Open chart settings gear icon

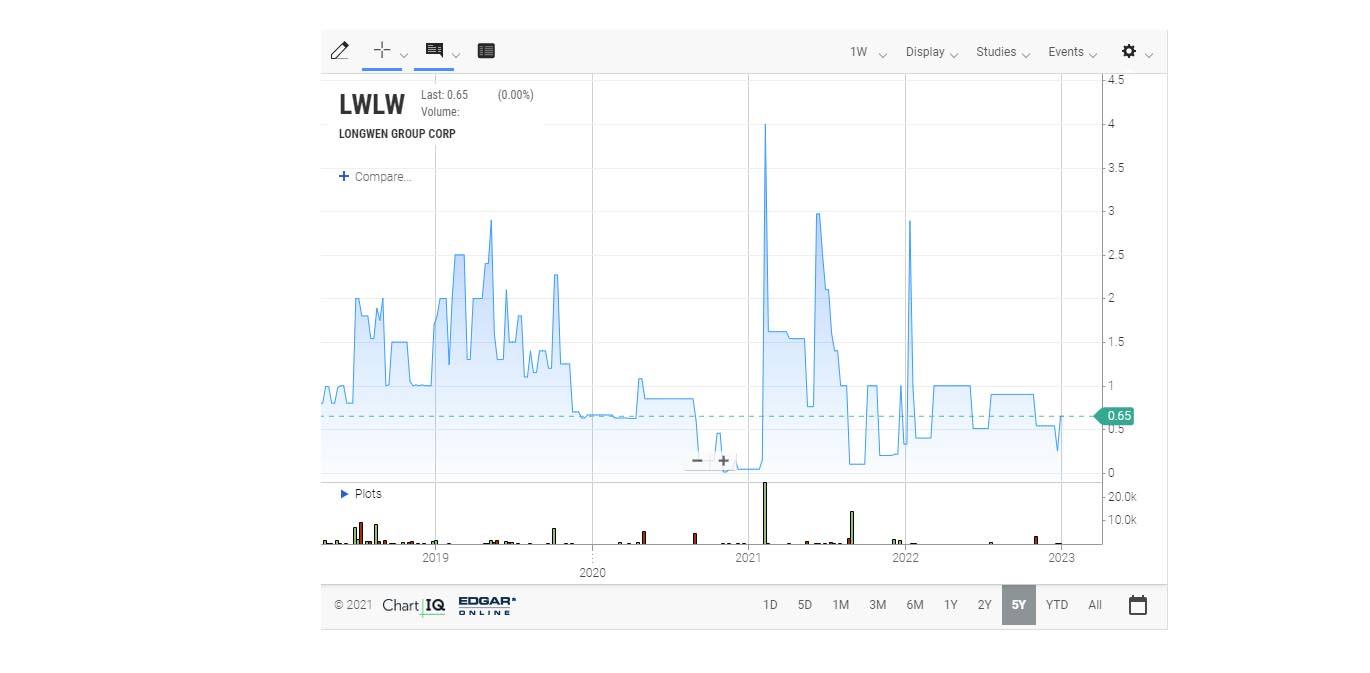click(1129, 51)
